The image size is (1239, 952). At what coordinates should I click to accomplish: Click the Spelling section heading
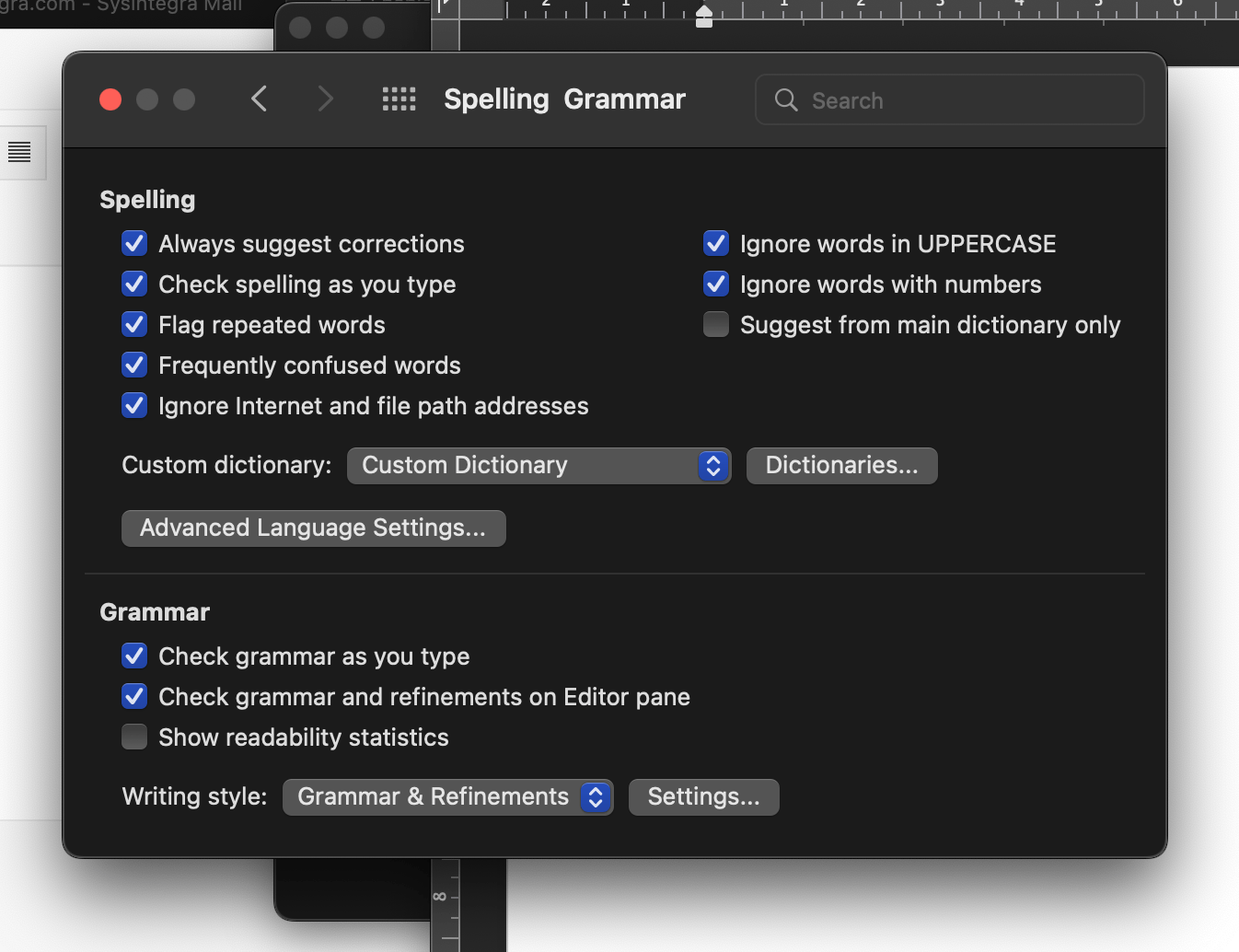tap(147, 200)
